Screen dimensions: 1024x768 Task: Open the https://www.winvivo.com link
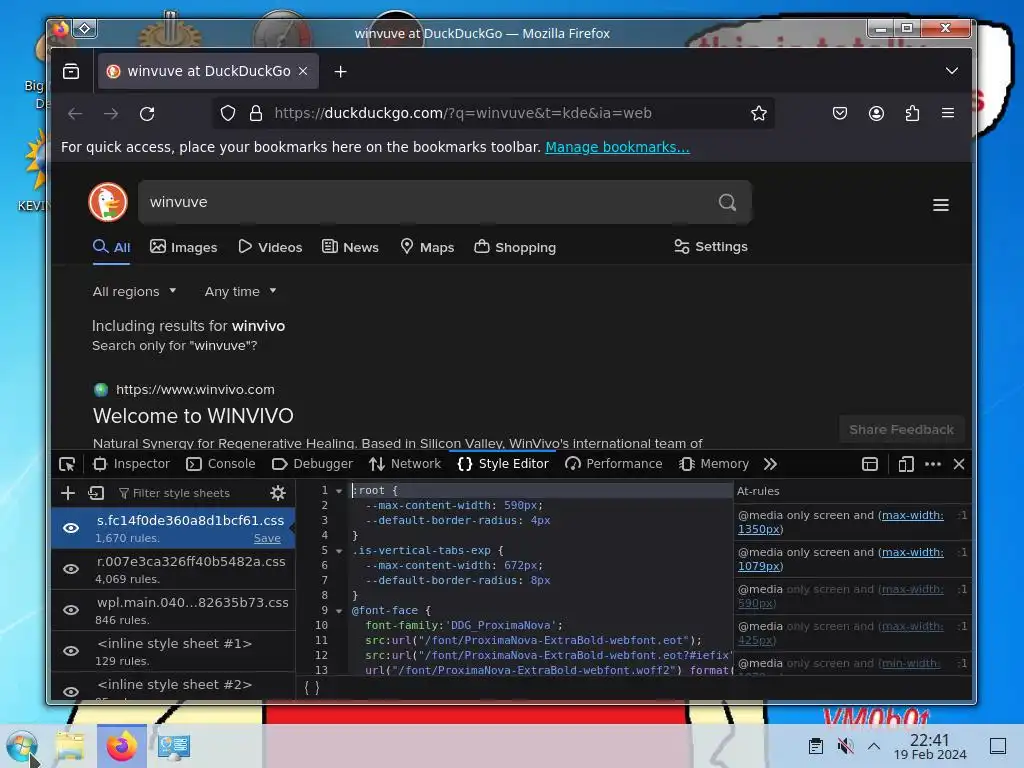pyautogui.click(x=195, y=390)
